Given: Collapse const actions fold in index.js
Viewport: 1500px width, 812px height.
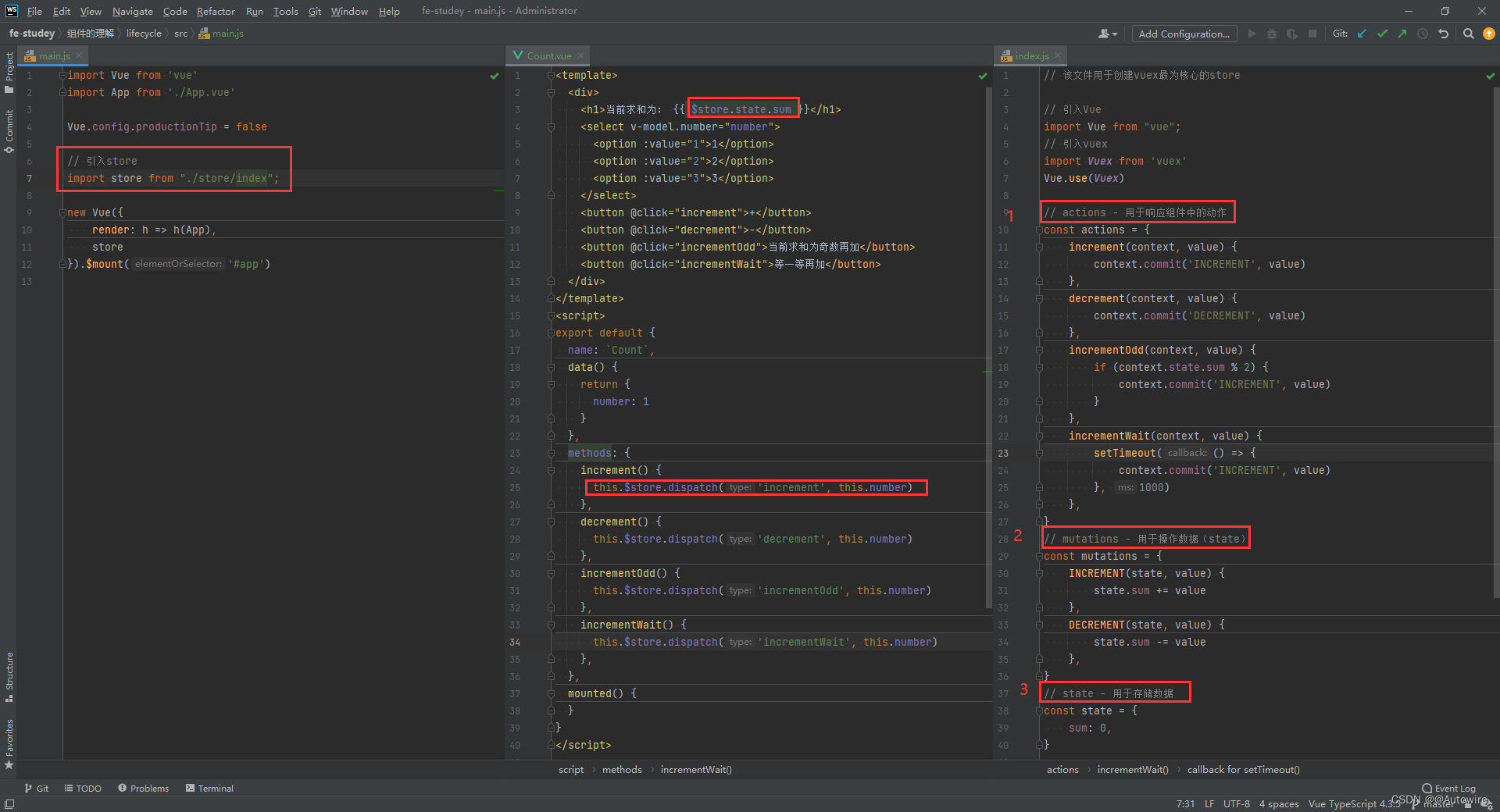Looking at the screenshot, I should [x=1039, y=230].
